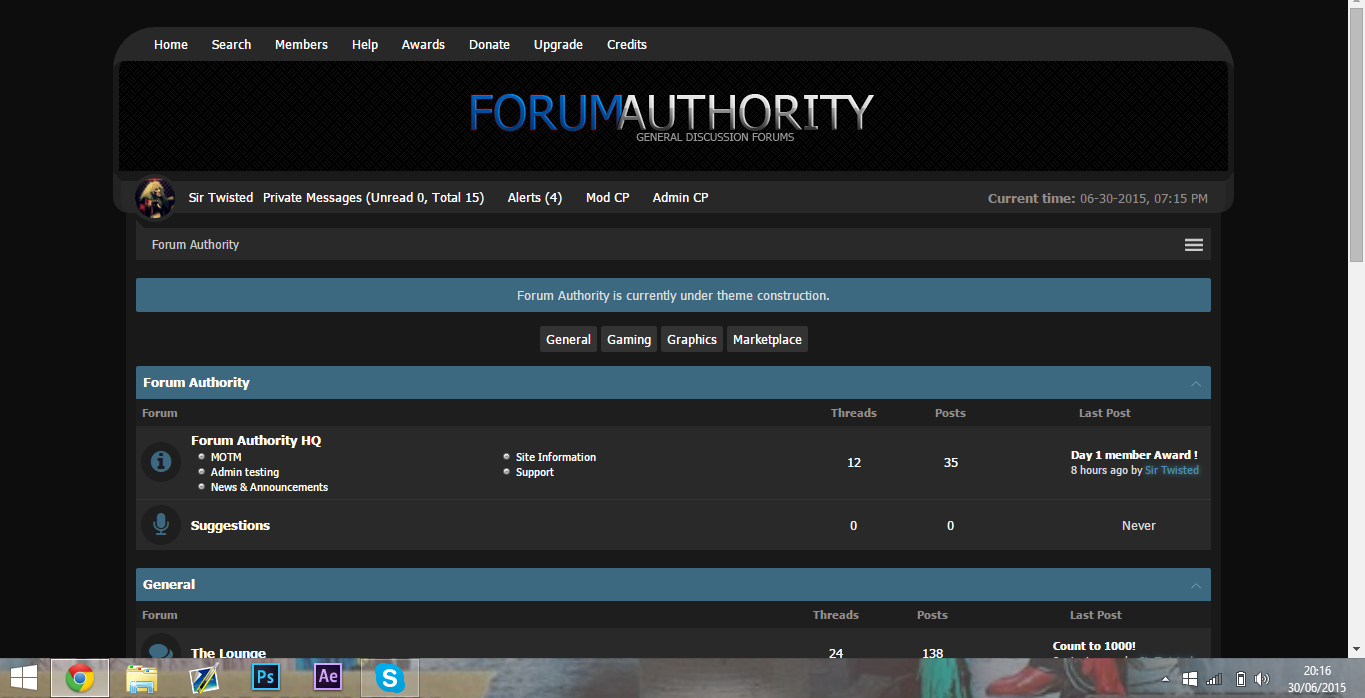The height and width of the screenshot is (698, 1365).
Task: Collapse the Forum Authority category
Action: point(1196,383)
